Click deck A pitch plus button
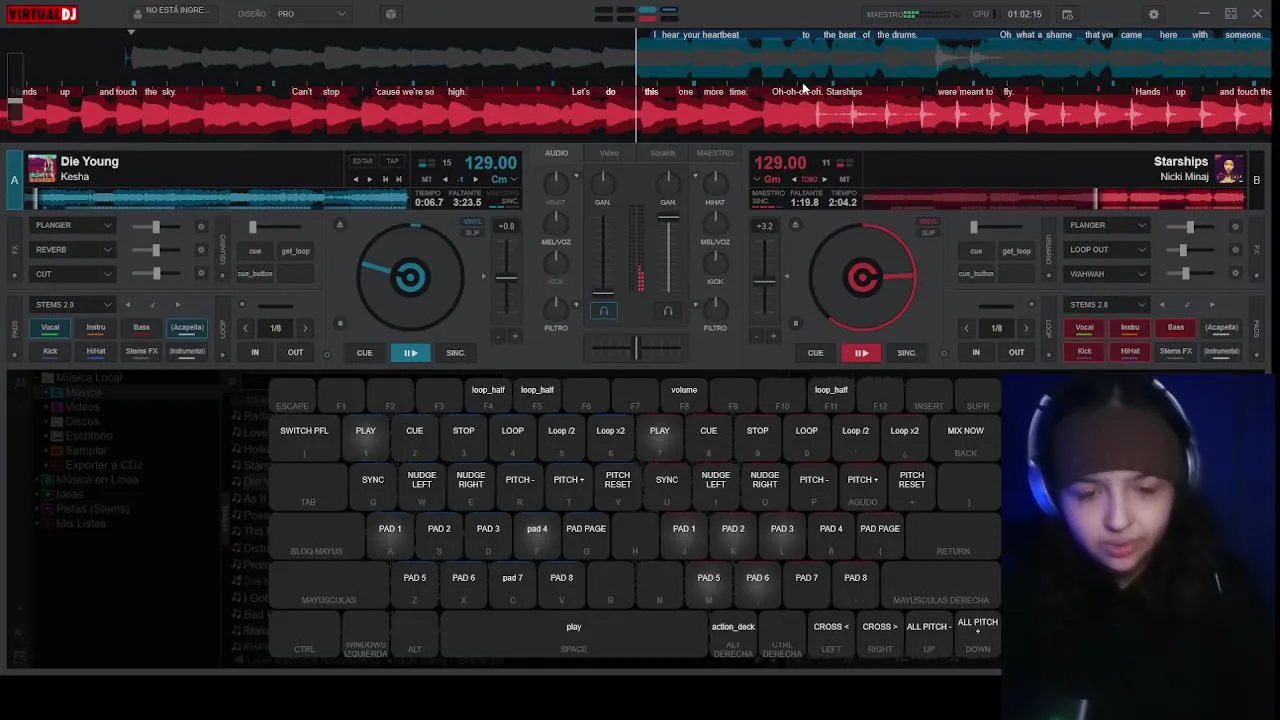Screen dimensions: 1280x720 (515, 336)
